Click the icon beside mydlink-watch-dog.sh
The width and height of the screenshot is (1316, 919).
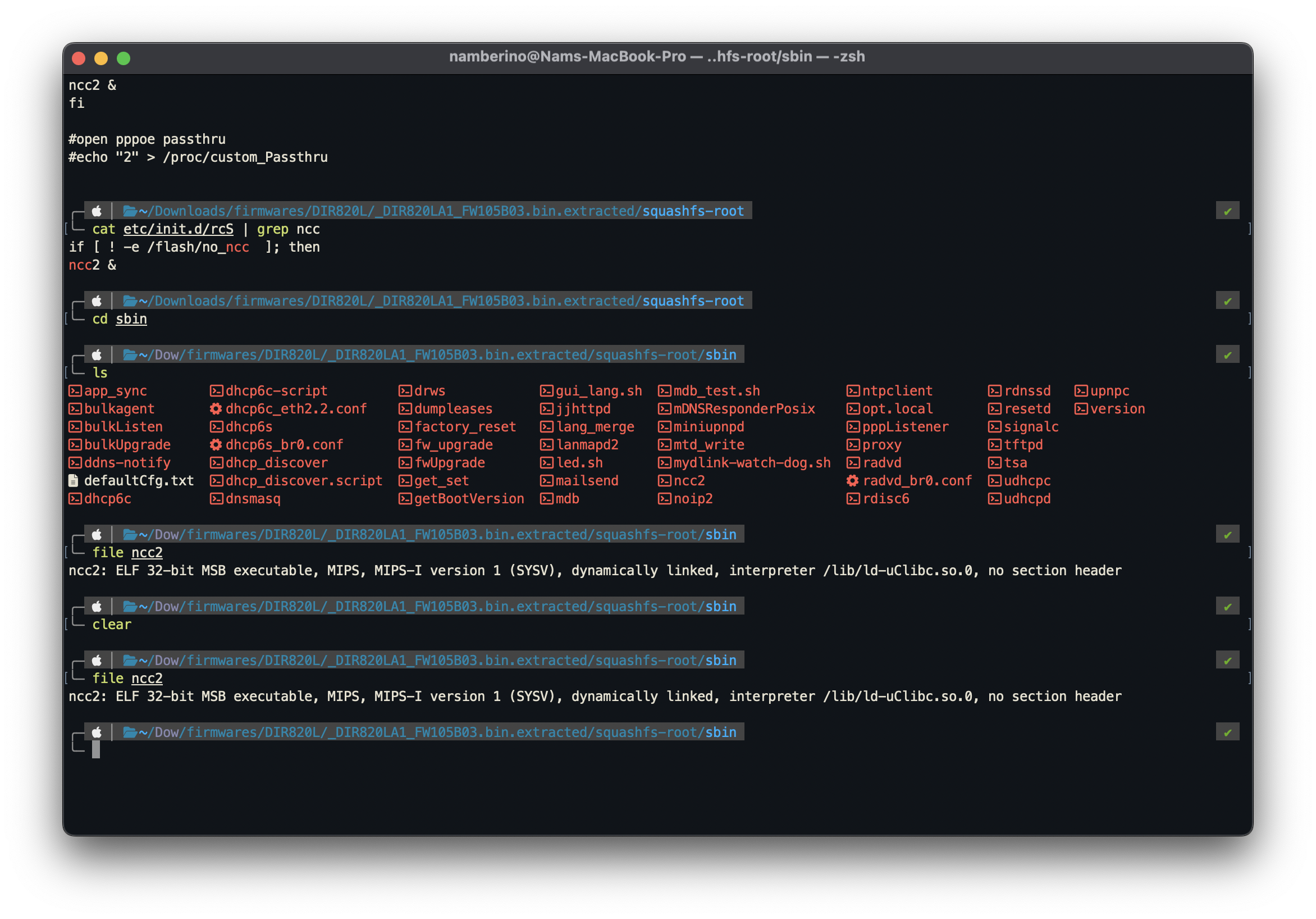click(x=664, y=462)
